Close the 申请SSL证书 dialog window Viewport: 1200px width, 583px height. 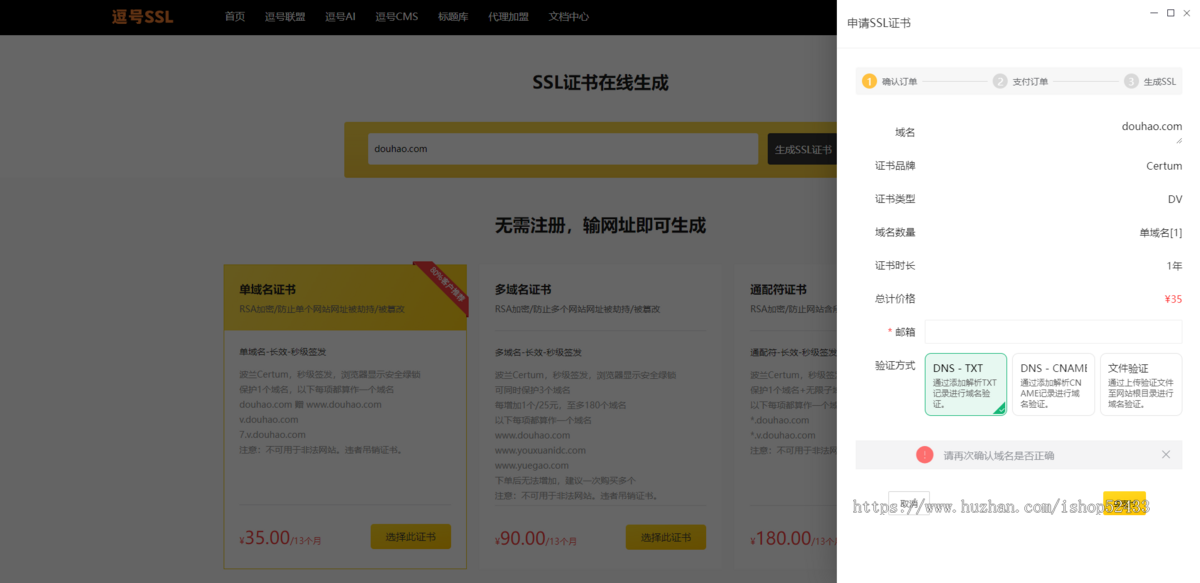click(x=1187, y=13)
